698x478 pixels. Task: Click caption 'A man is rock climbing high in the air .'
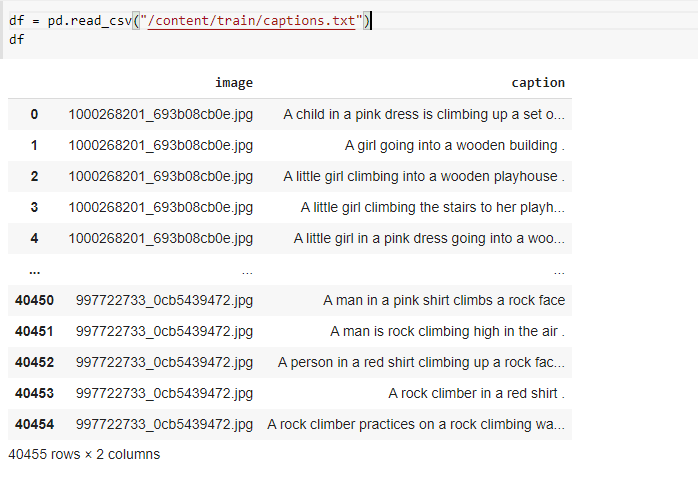coord(447,332)
